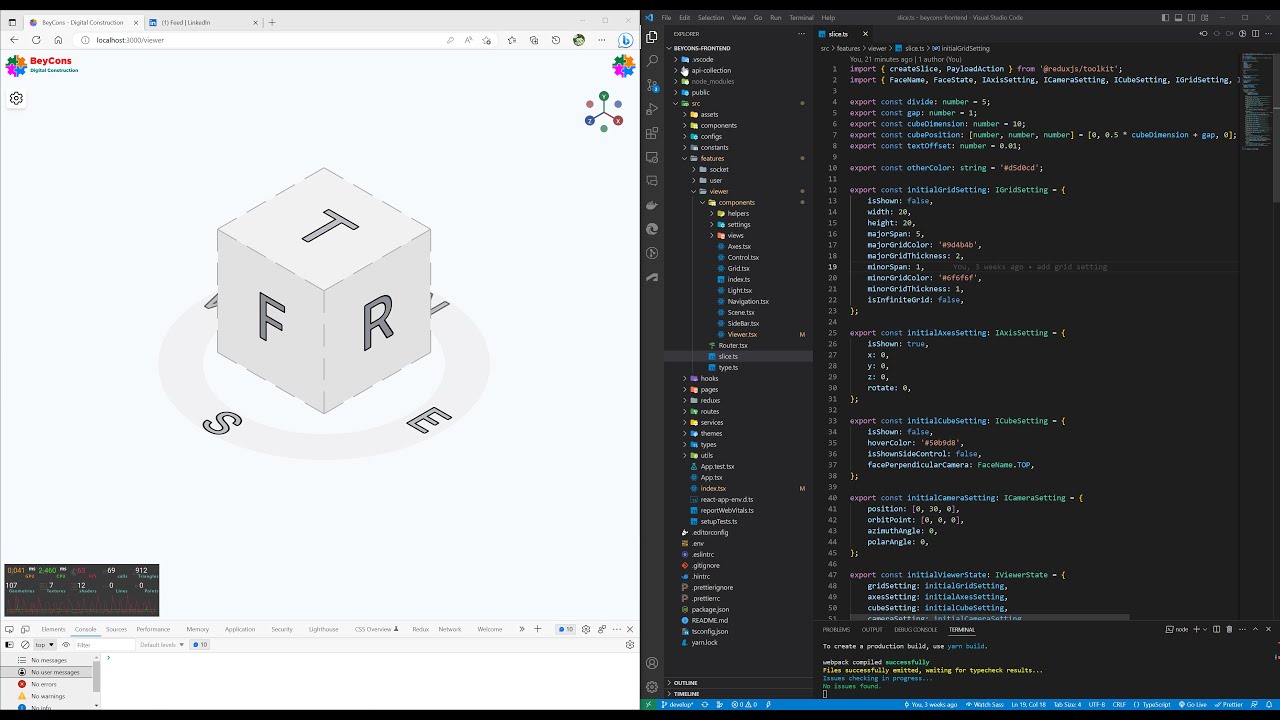Toggle VS Code primary side bar layout
This screenshot has width=1280, height=720.
tap(1165, 17)
